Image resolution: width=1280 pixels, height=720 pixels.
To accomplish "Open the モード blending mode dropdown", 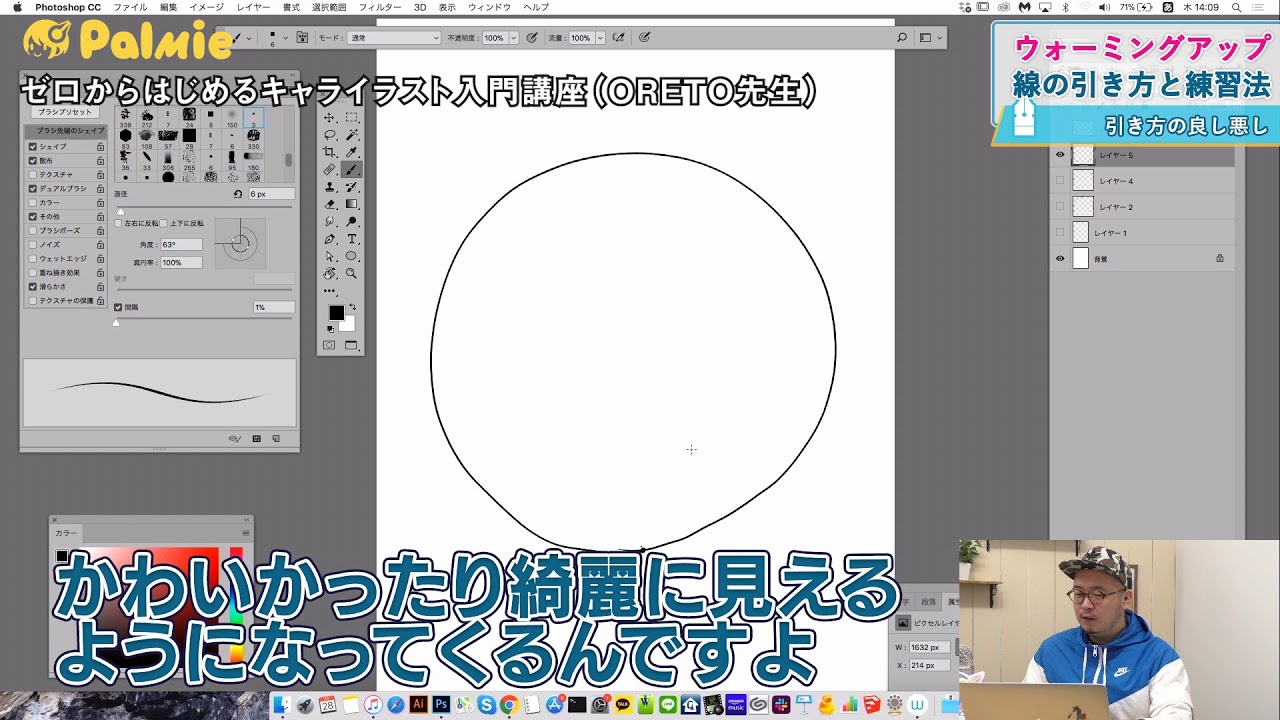I will coord(394,38).
